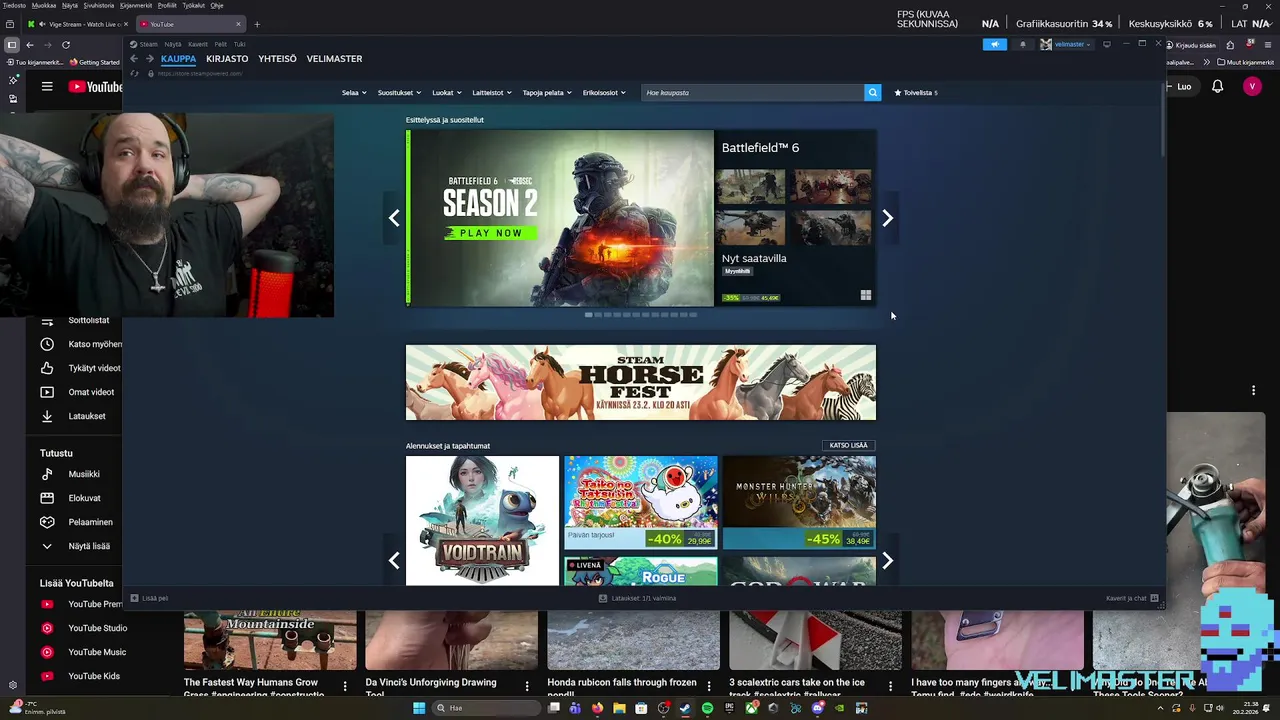Expand the Tapoja pelata dropdown
This screenshot has height=720, width=1280.
click(x=546, y=92)
